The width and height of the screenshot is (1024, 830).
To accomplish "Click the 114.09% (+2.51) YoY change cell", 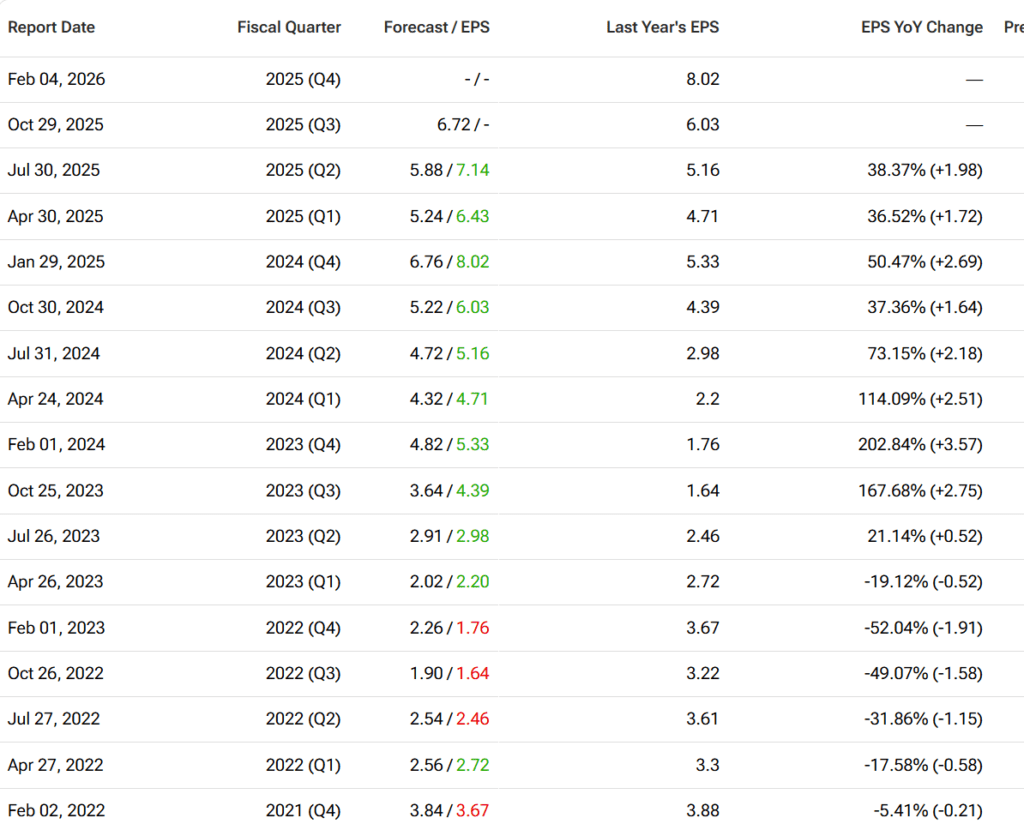I will (924, 399).
